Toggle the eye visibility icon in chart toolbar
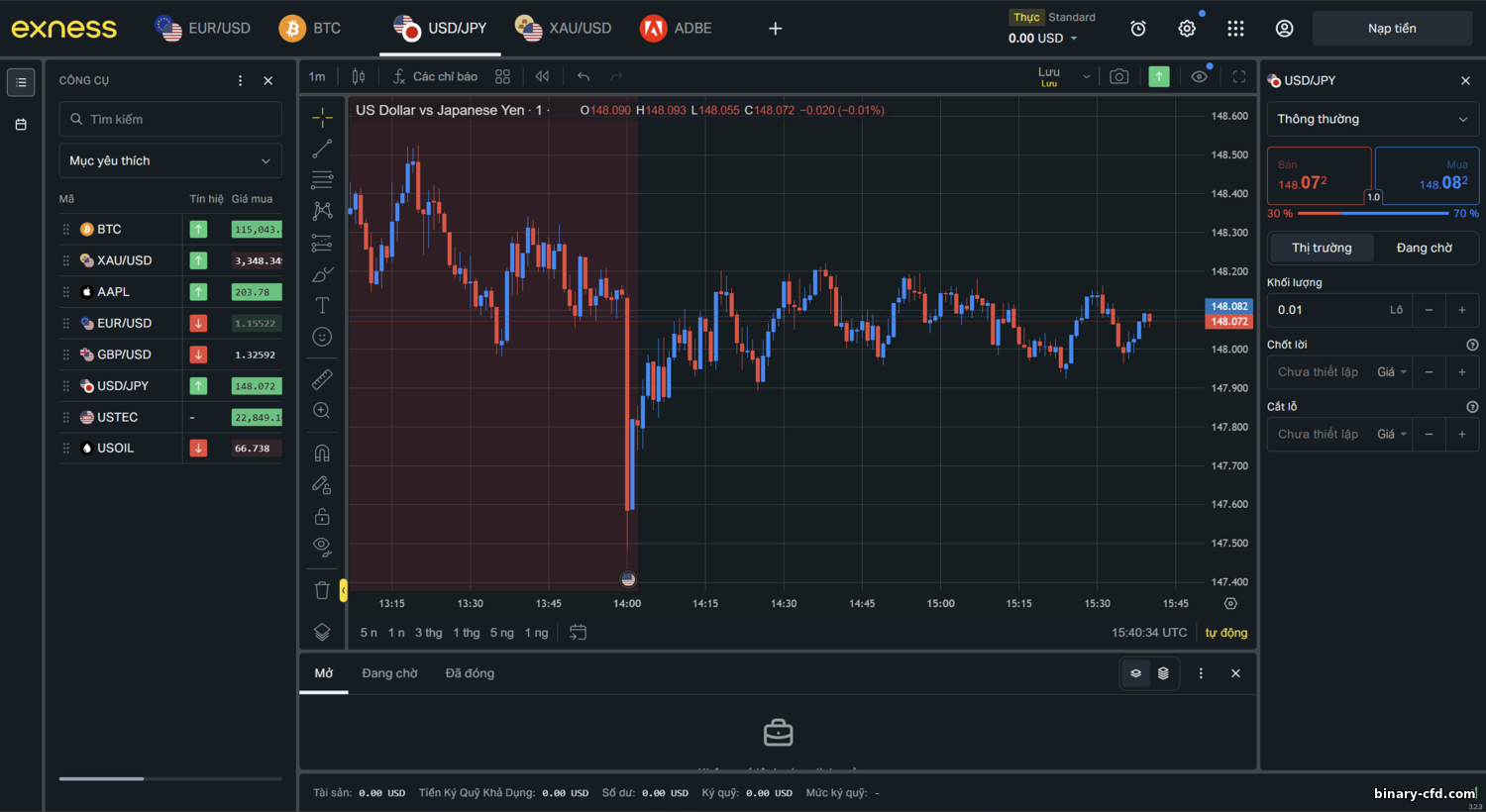 pyautogui.click(x=1199, y=76)
